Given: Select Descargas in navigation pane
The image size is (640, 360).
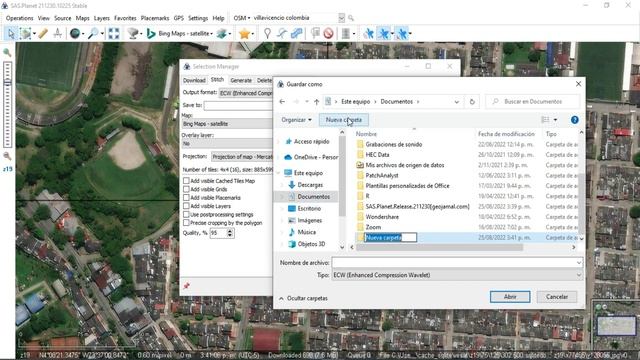Looking at the screenshot, I should pyautogui.click(x=310, y=185).
